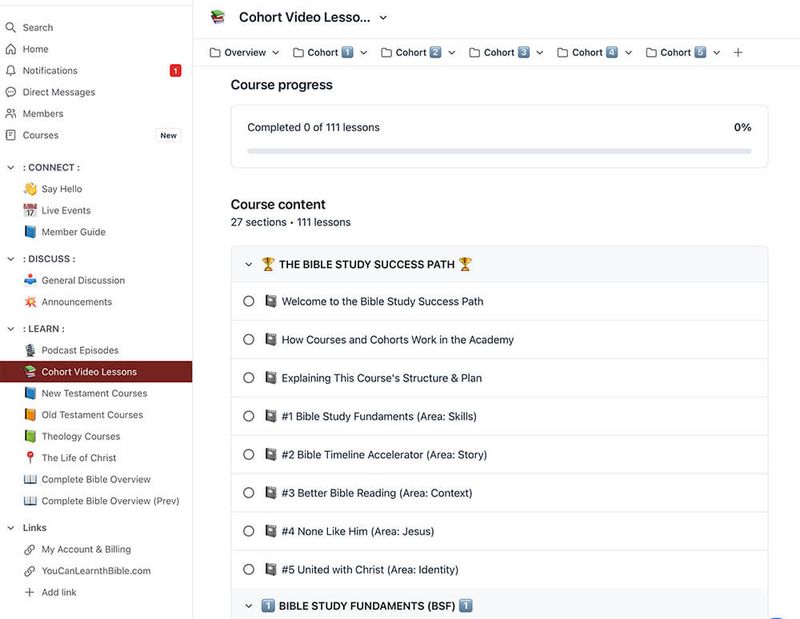The height and width of the screenshot is (619, 800).
Task: Mark #5 United with Christ lesson complete
Action: 249,570
